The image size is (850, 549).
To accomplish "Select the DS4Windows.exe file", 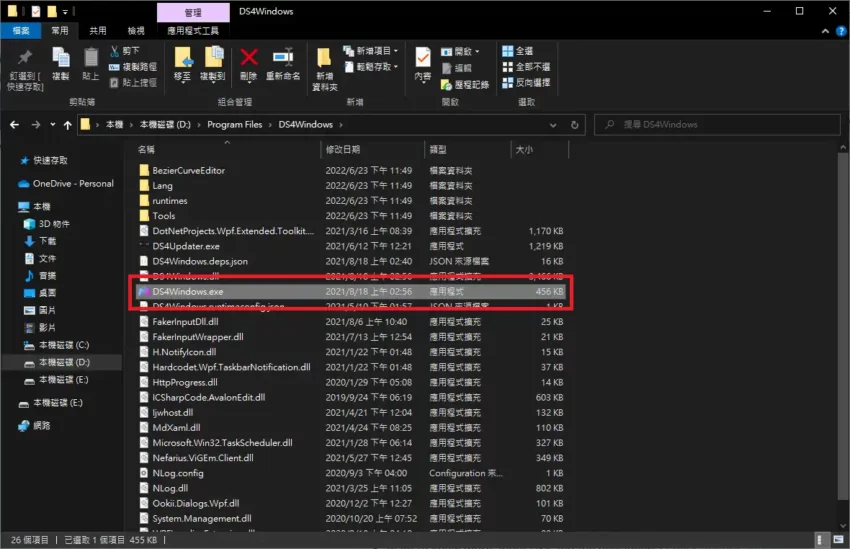I will [351, 292].
